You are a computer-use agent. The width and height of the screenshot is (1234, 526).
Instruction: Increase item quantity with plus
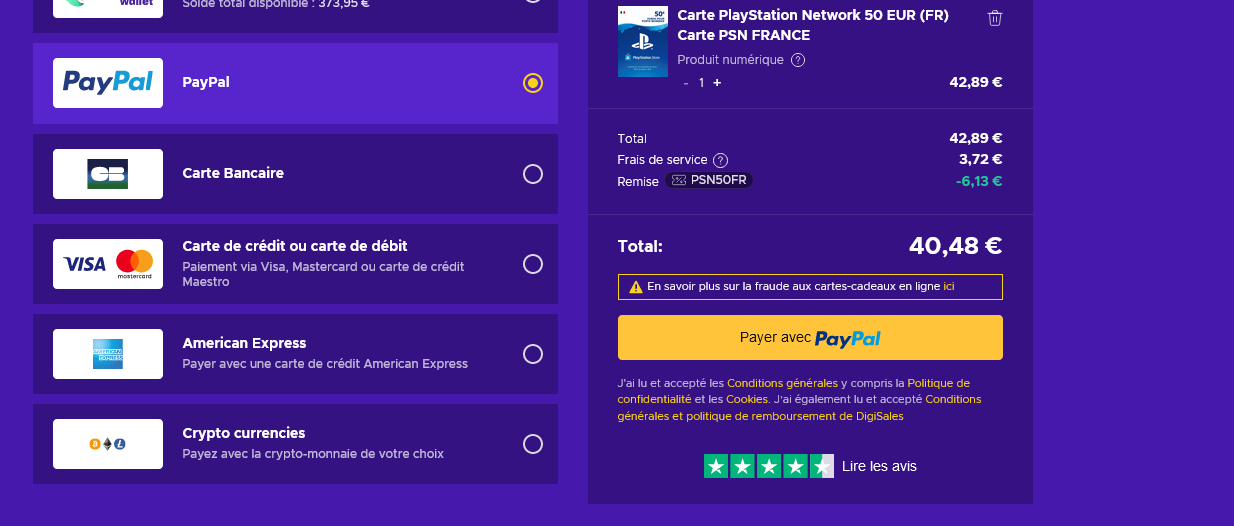[717, 83]
